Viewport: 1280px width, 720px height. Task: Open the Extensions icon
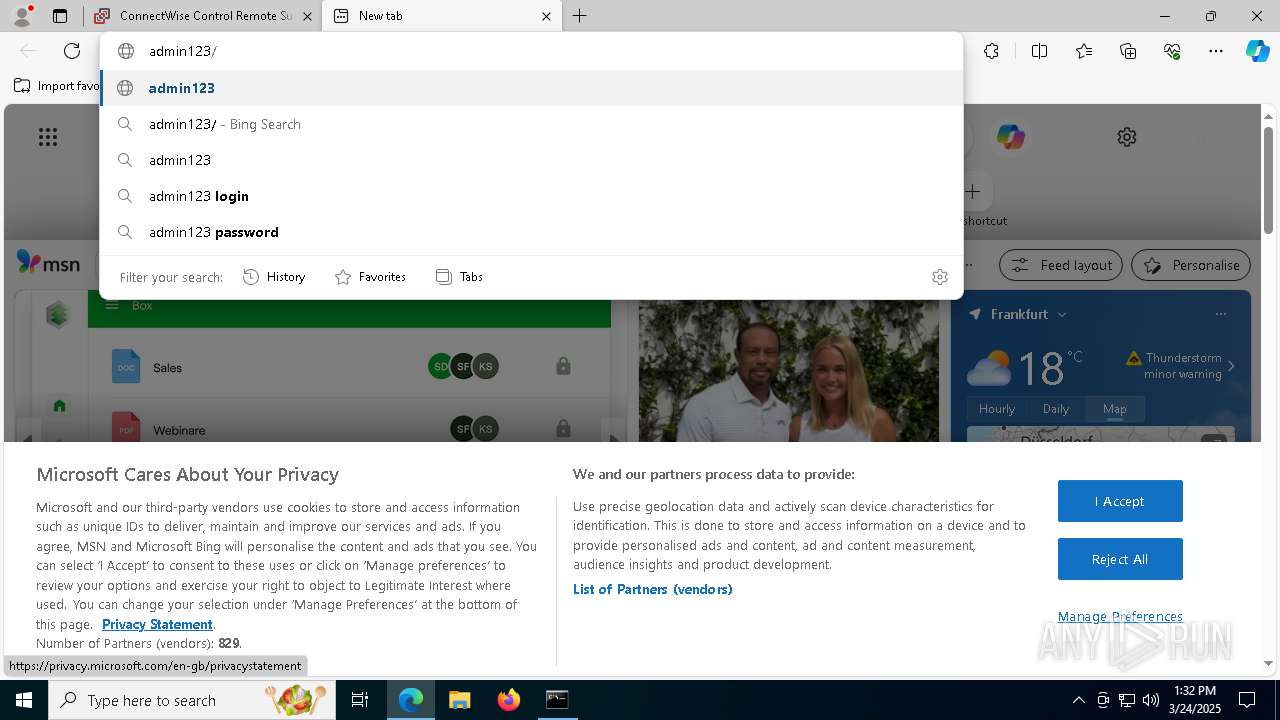[x=991, y=51]
